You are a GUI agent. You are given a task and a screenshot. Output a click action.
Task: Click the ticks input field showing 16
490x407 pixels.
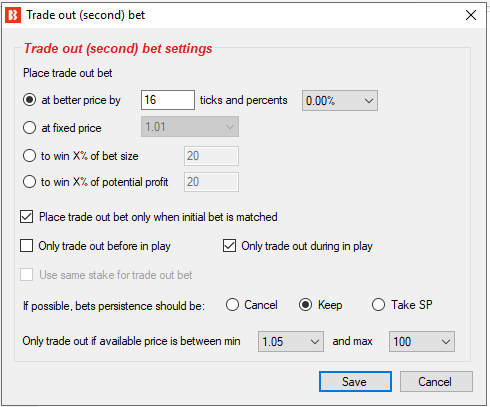(x=168, y=100)
